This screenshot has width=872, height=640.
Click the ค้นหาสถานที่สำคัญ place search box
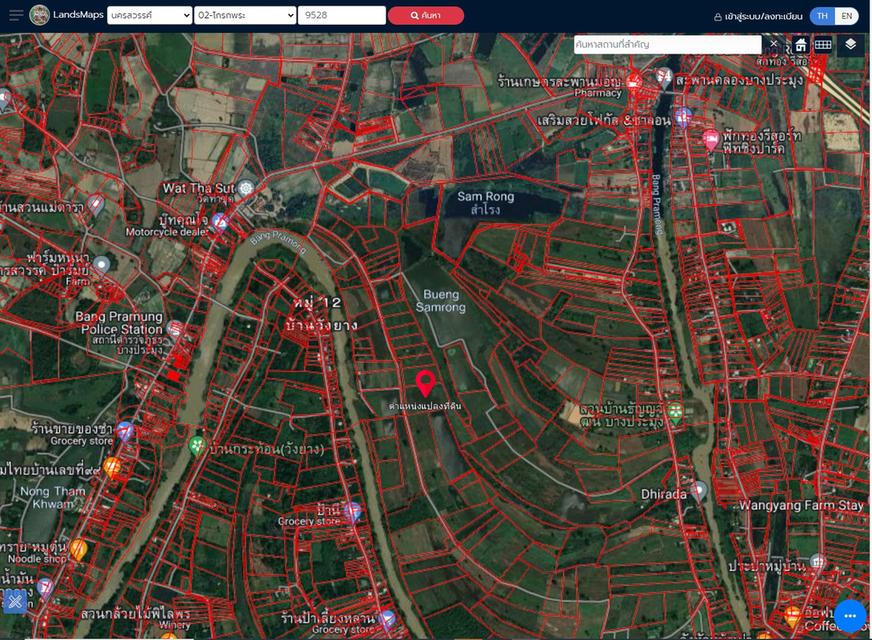(x=667, y=45)
